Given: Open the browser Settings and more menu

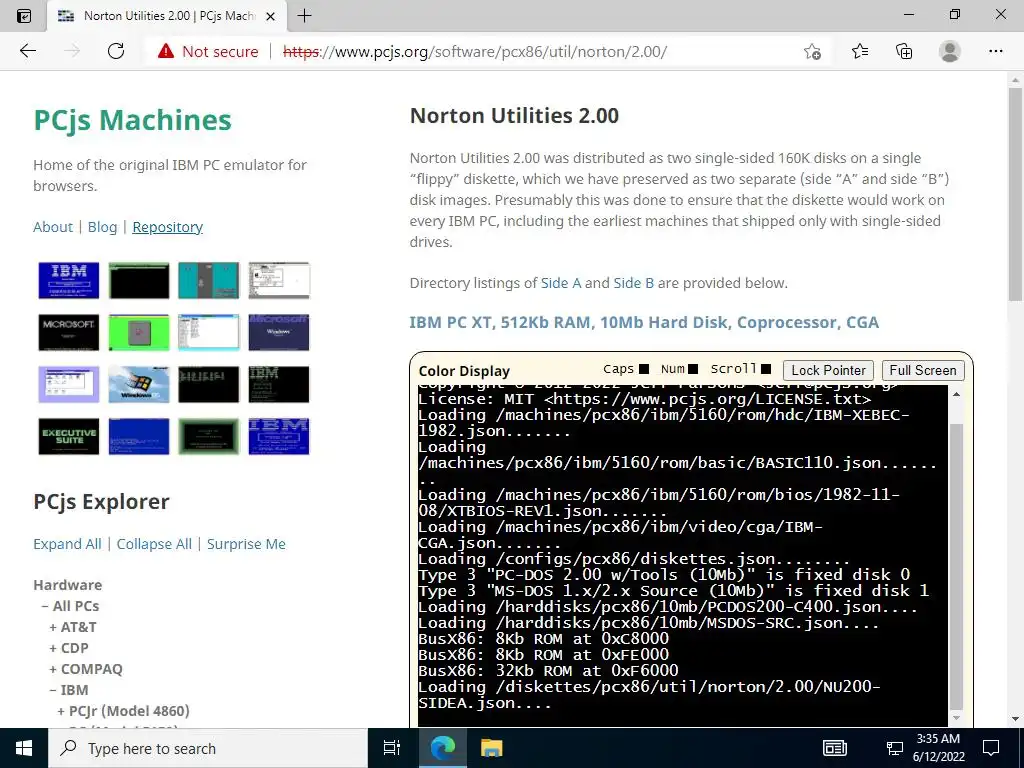Looking at the screenshot, I should 995,51.
